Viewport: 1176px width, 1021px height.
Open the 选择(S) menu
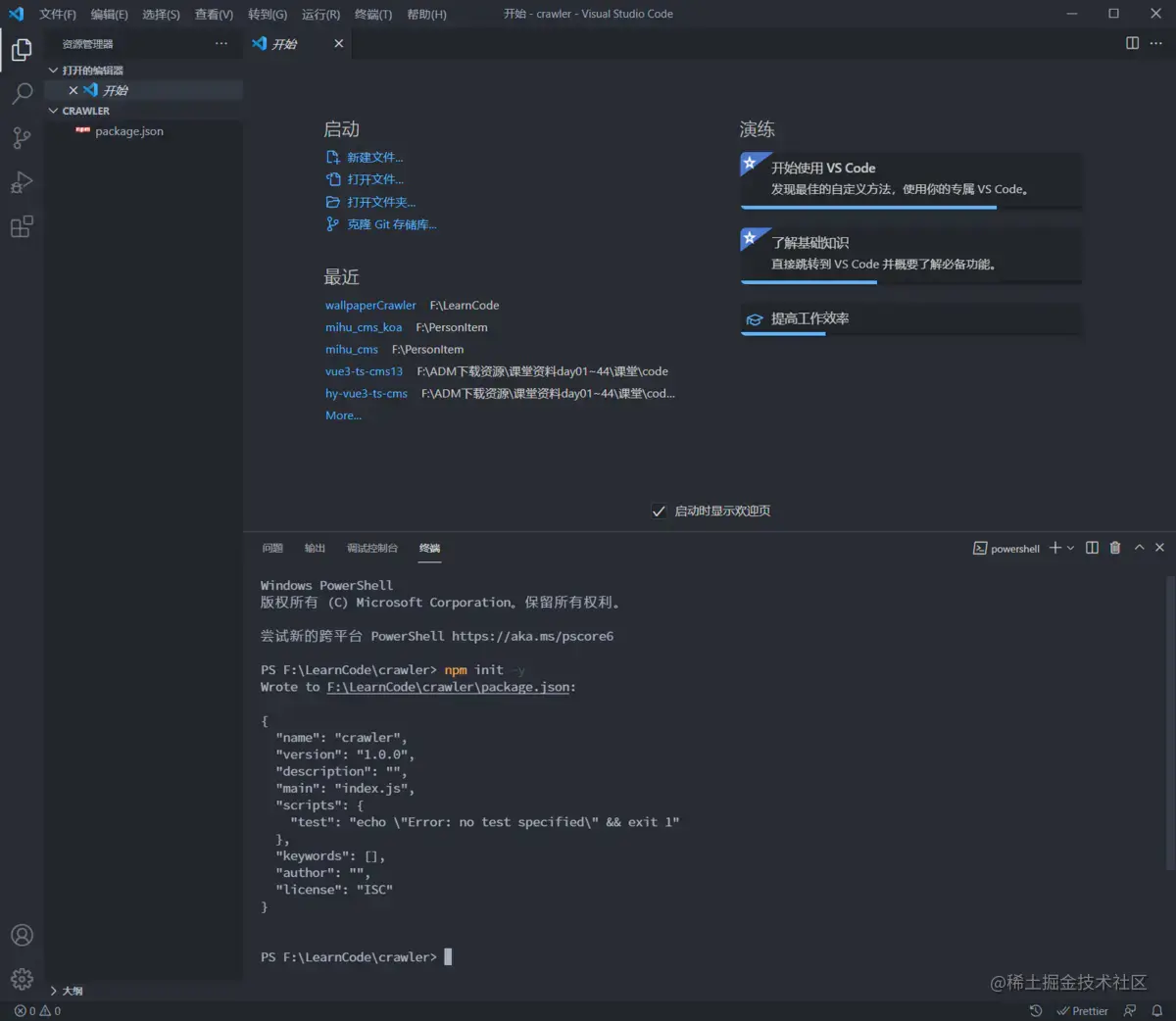click(x=161, y=15)
